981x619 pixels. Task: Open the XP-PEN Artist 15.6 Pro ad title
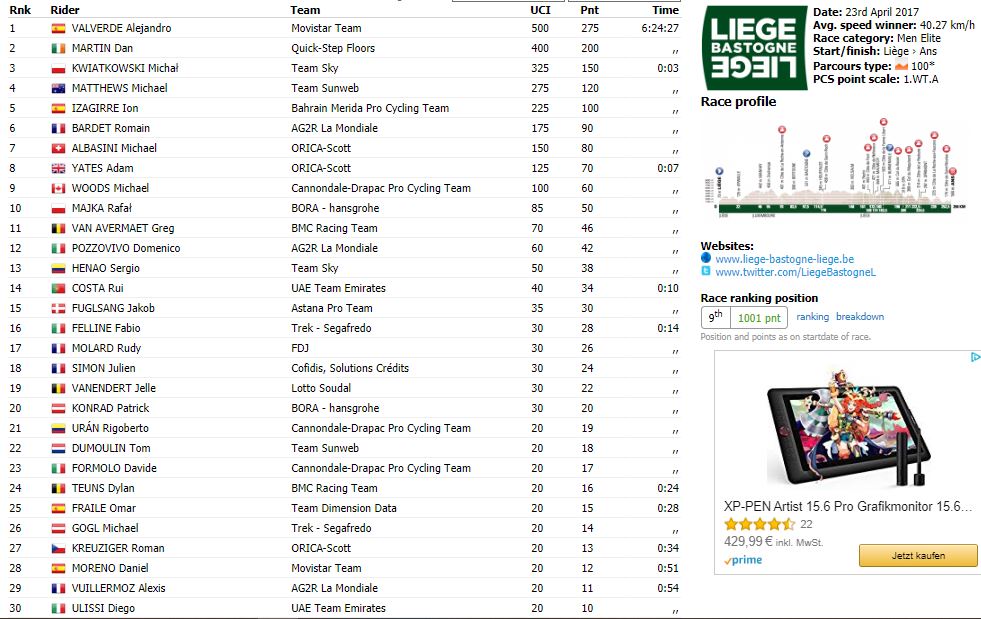848,506
